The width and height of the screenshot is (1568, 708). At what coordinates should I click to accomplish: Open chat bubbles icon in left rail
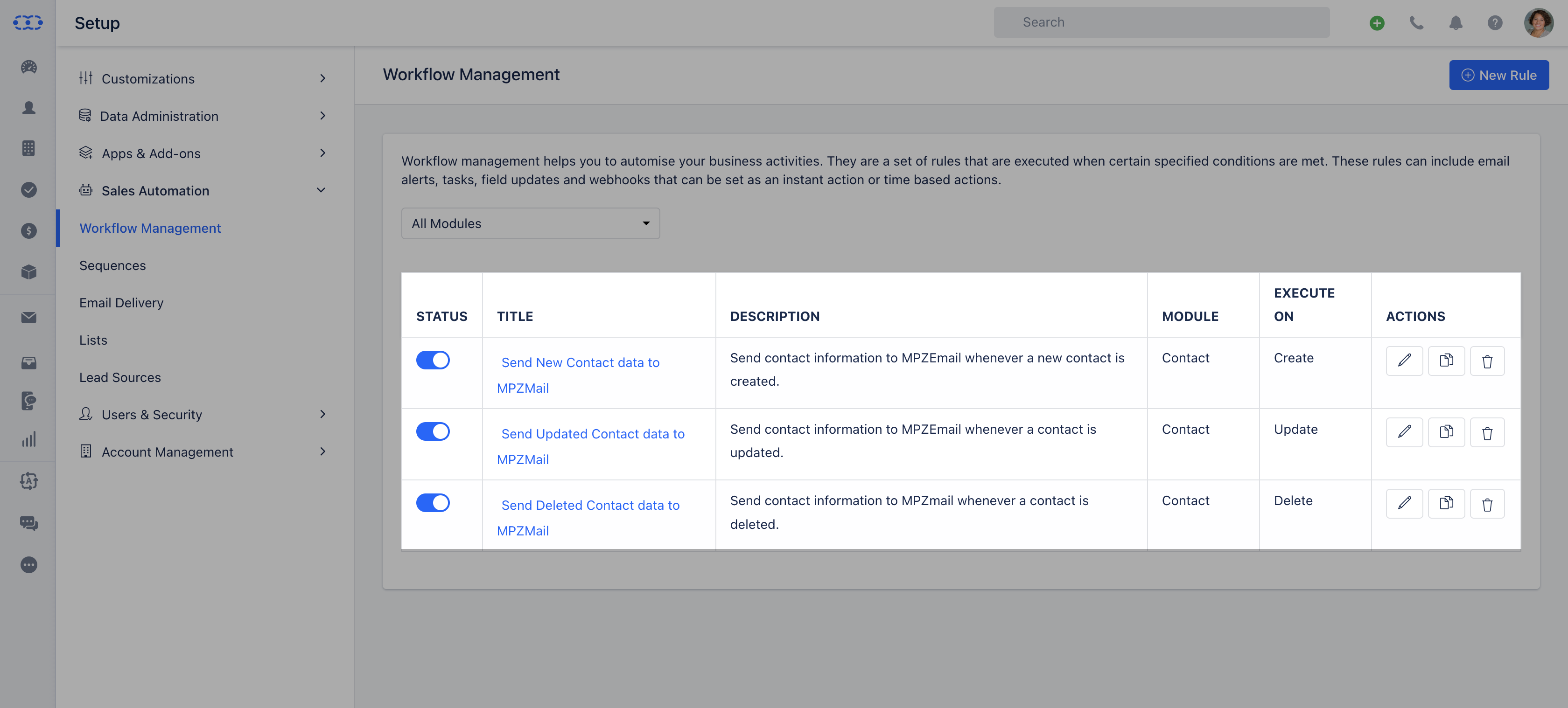[28, 523]
